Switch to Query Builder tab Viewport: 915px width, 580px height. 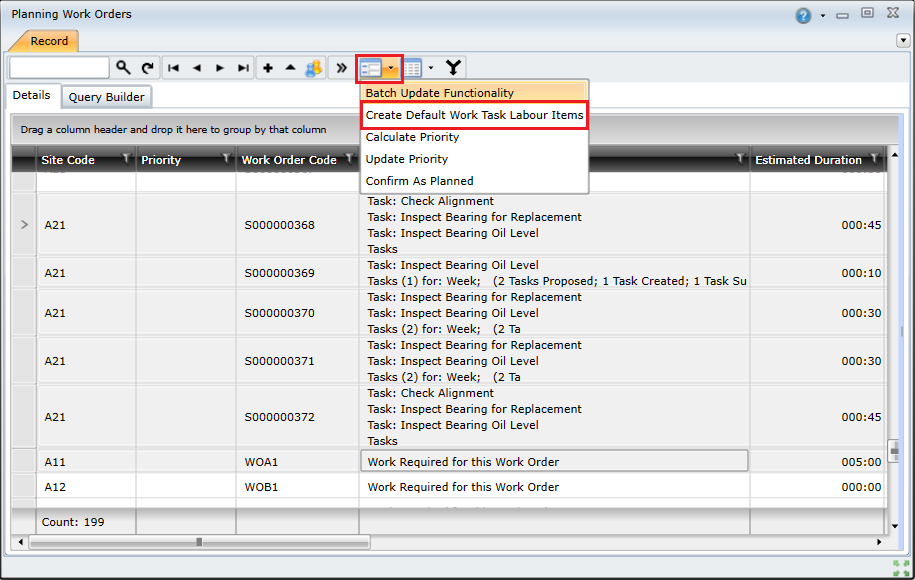pyautogui.click(x=107, y=97)
